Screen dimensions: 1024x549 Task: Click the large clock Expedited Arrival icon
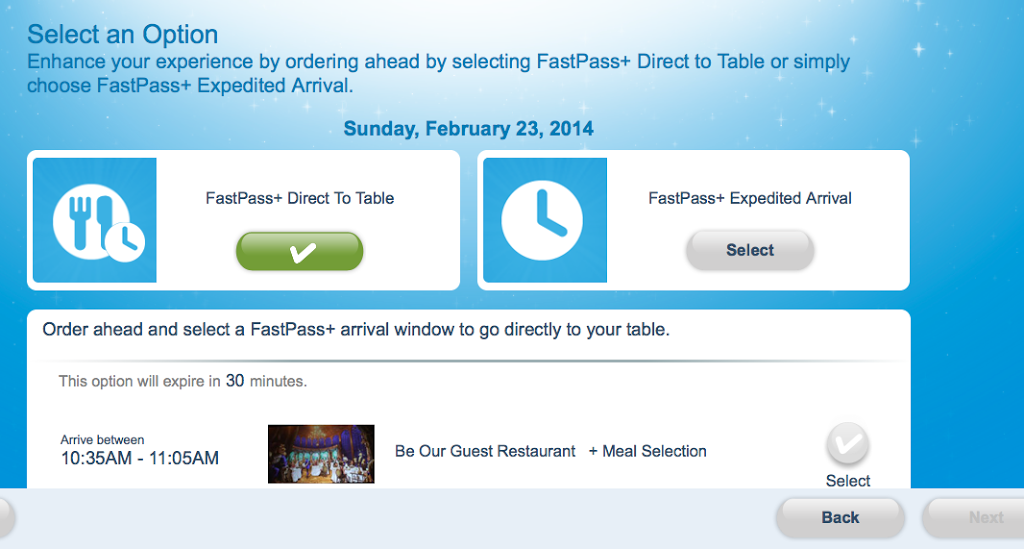(x=545, y=220)
